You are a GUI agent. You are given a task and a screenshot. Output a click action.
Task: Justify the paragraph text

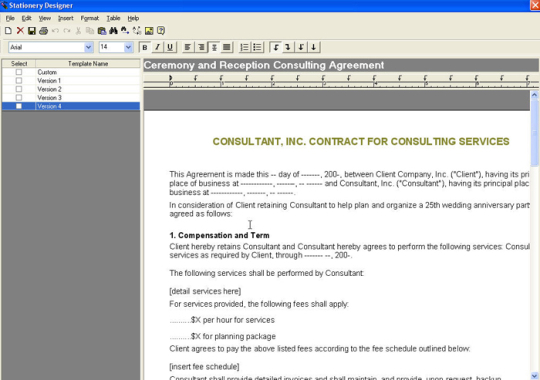pyautogui.click(x=227, y=47)
